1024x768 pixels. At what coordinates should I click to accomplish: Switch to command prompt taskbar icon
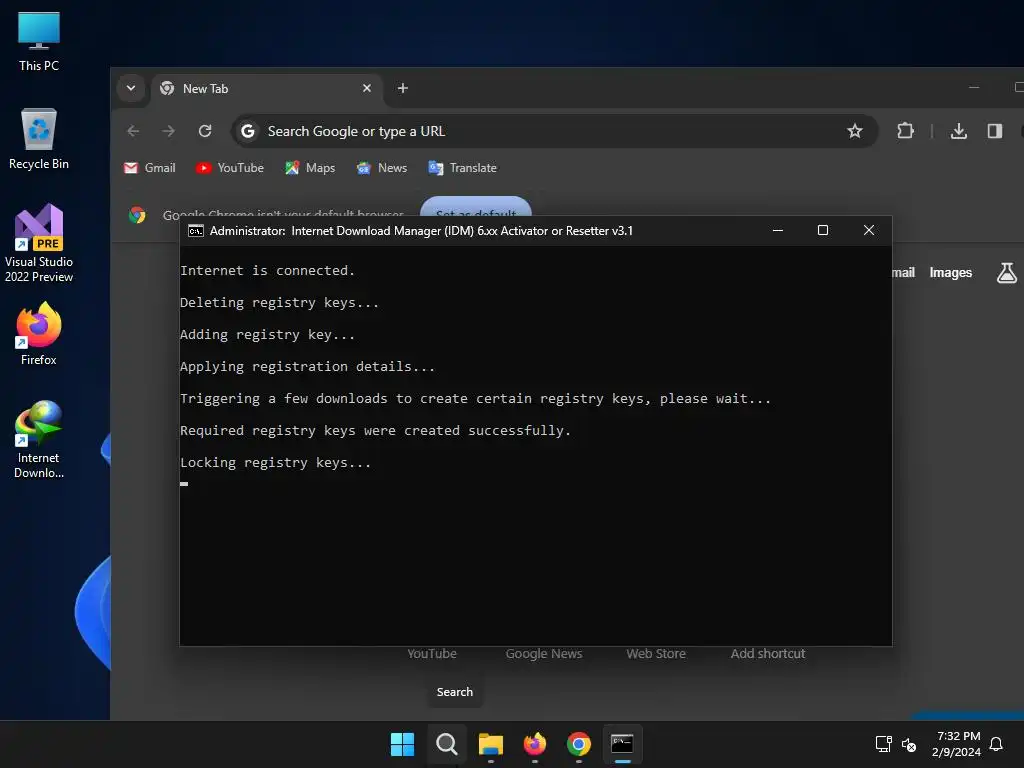[622, 744]
